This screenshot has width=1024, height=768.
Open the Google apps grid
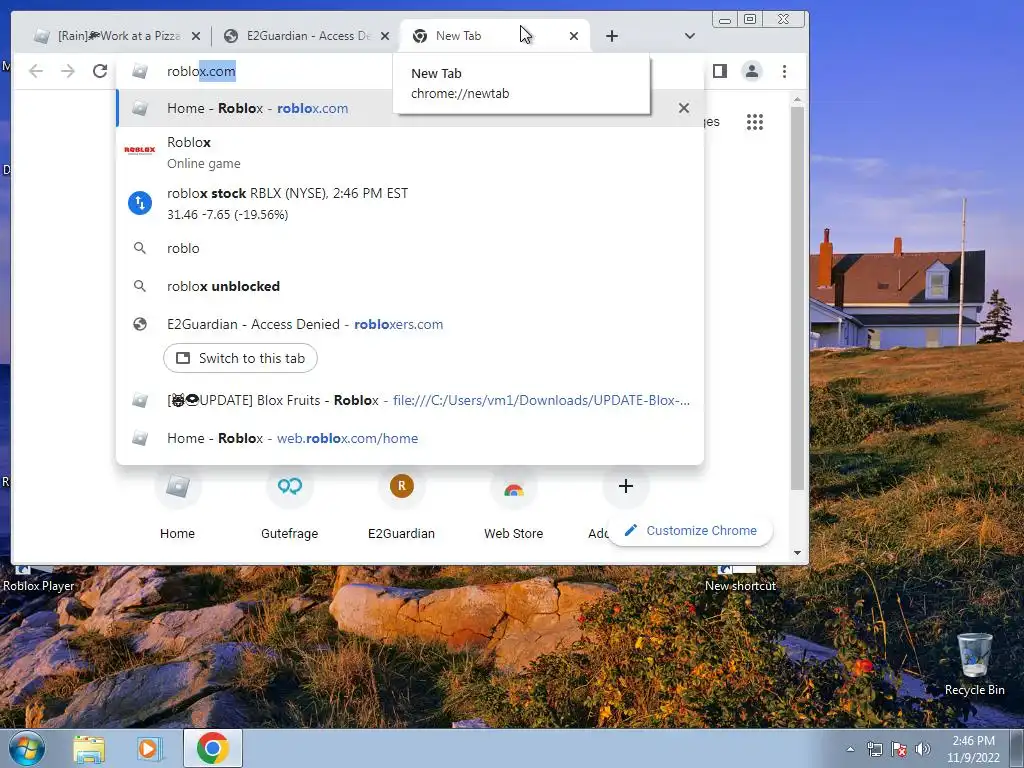pyautogui.click(x=755, y=122)
